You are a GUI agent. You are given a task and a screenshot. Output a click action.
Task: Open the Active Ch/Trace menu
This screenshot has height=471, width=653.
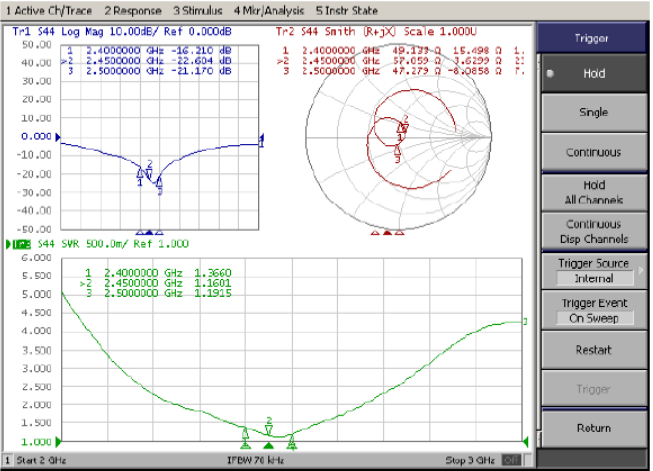click(x=41, y=9)
